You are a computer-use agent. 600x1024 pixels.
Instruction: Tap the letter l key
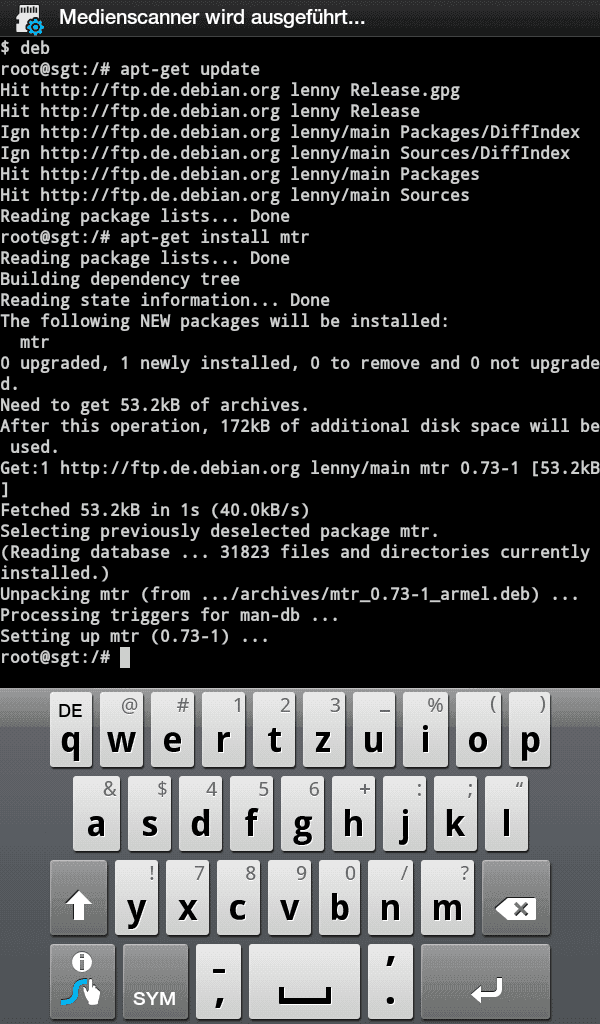(x=507, y=814)
